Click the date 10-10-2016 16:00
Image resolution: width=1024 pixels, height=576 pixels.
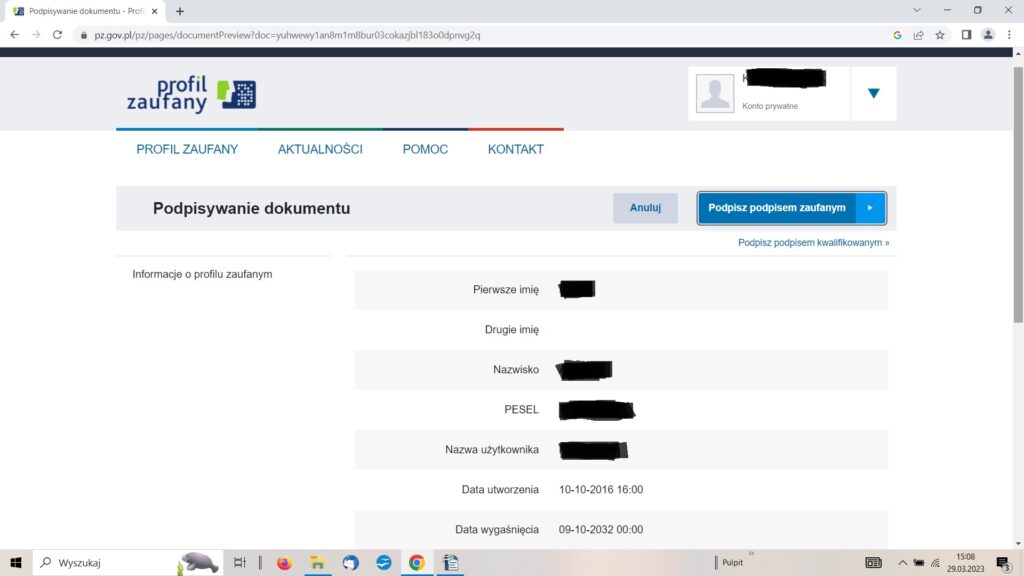point(601,490)
